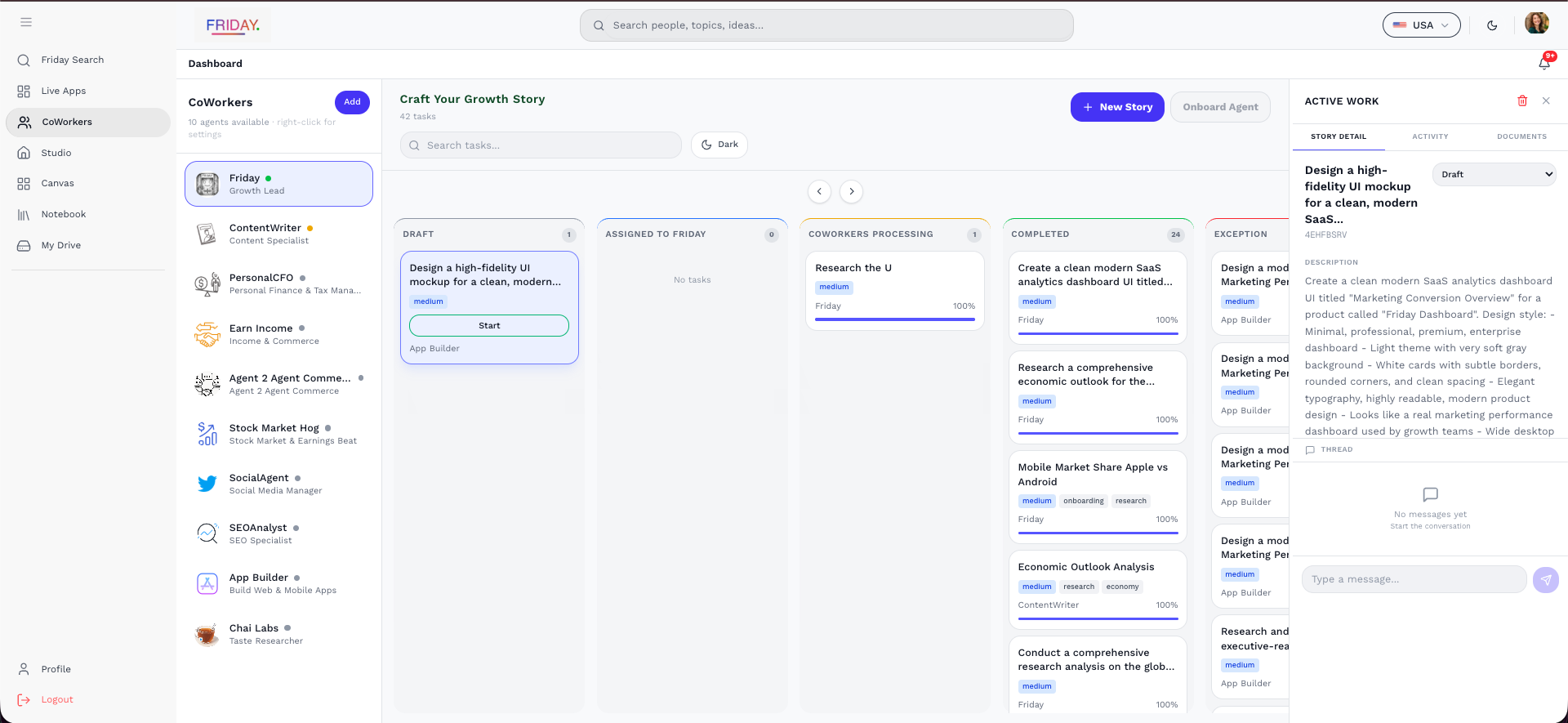Click the Search tasks input field

[541, 145]
